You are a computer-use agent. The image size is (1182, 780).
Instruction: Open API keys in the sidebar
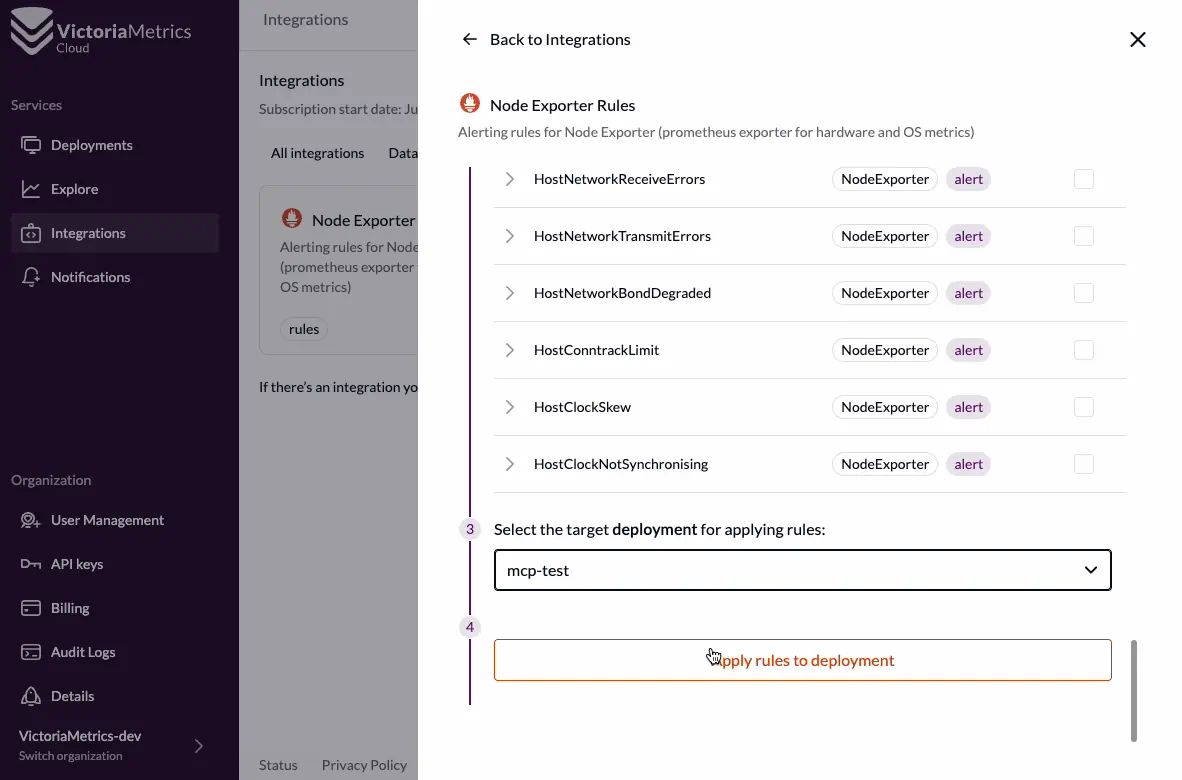click(115, 564)
